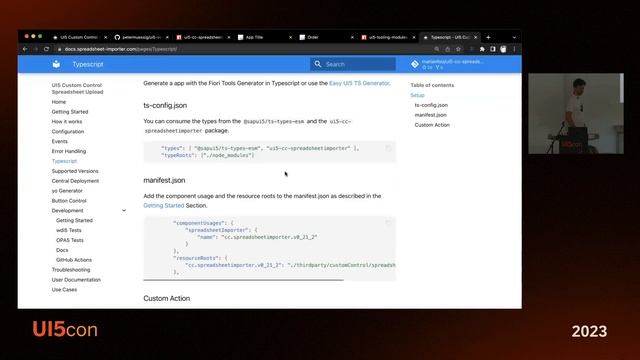Close the UI5 Custom Control tab
Screen dimensions: 640x360
point(105,37)
